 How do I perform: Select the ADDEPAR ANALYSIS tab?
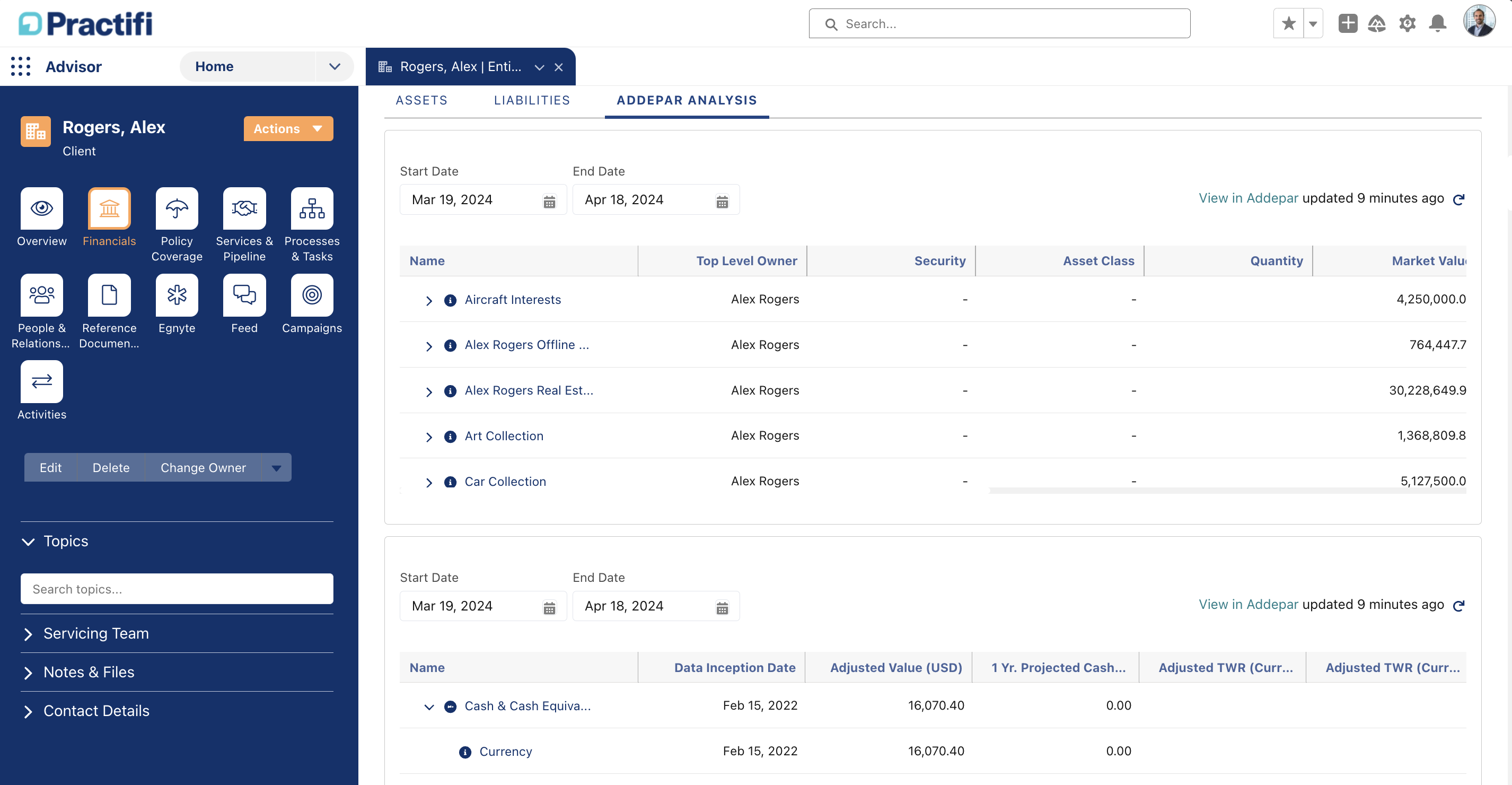coord(687,100)
